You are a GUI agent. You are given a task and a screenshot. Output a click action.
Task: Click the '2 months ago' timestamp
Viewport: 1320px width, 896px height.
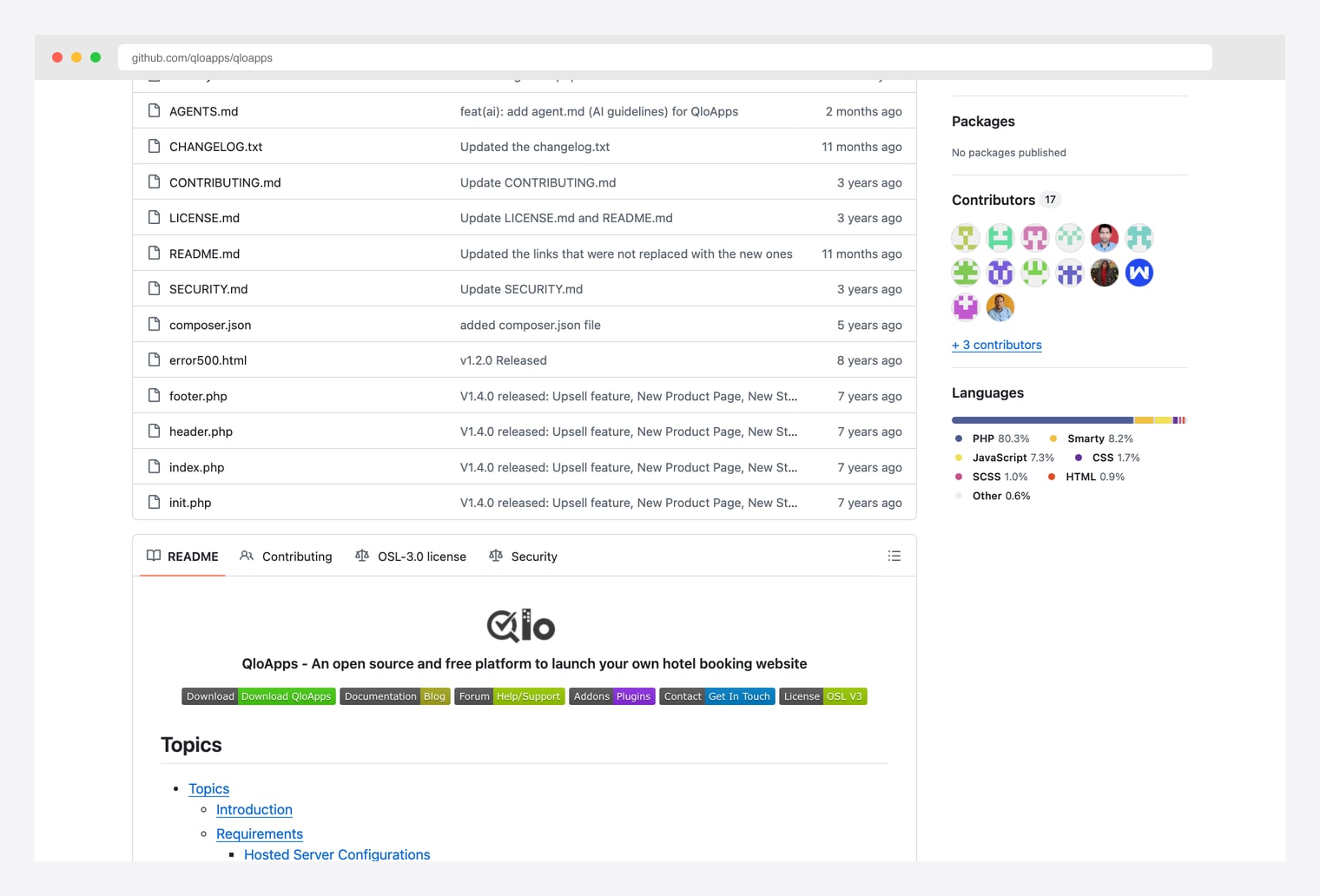pyautogui.click(x=864, y=111)
